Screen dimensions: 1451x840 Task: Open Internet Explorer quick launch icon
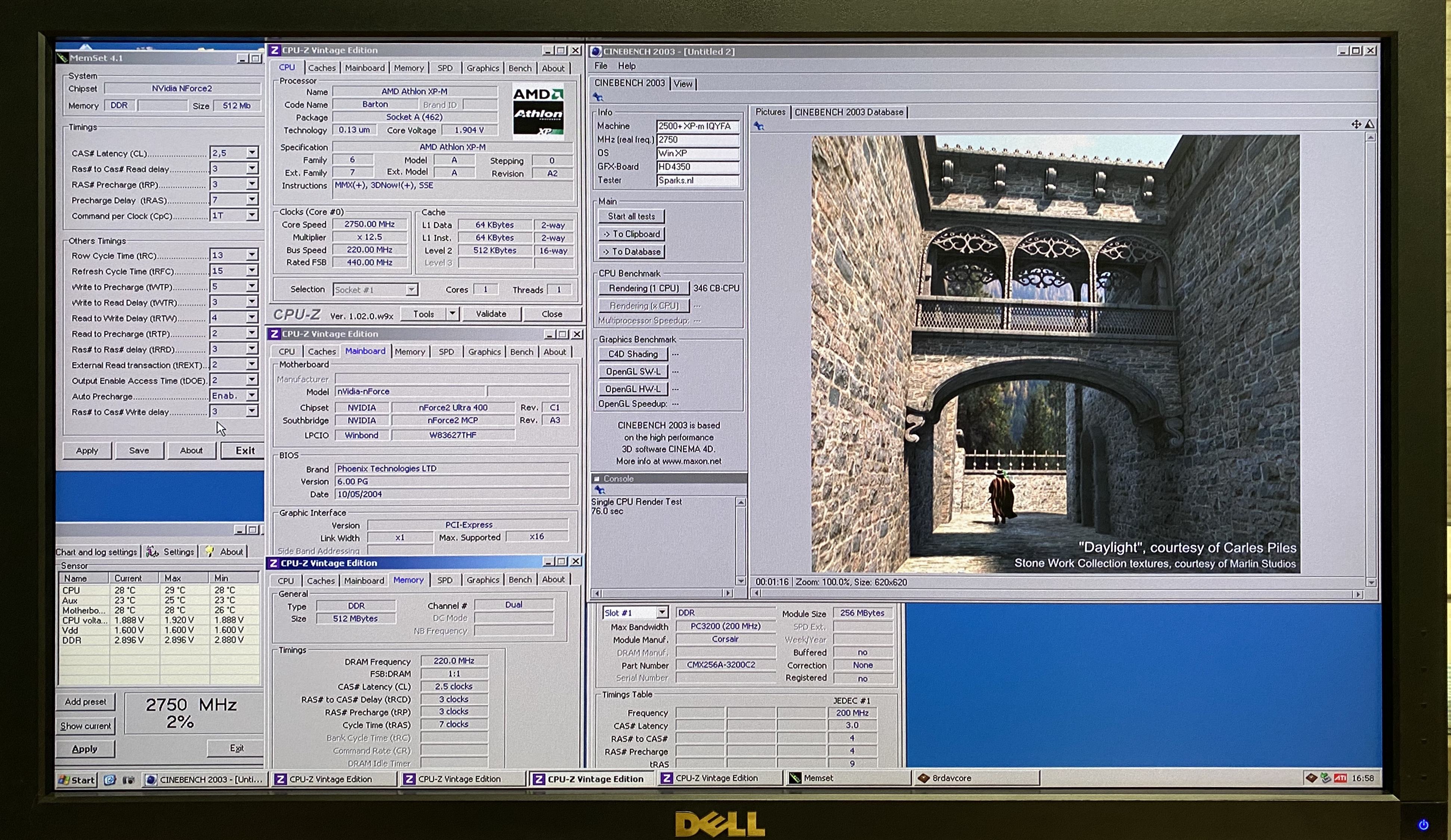point(110,780)
